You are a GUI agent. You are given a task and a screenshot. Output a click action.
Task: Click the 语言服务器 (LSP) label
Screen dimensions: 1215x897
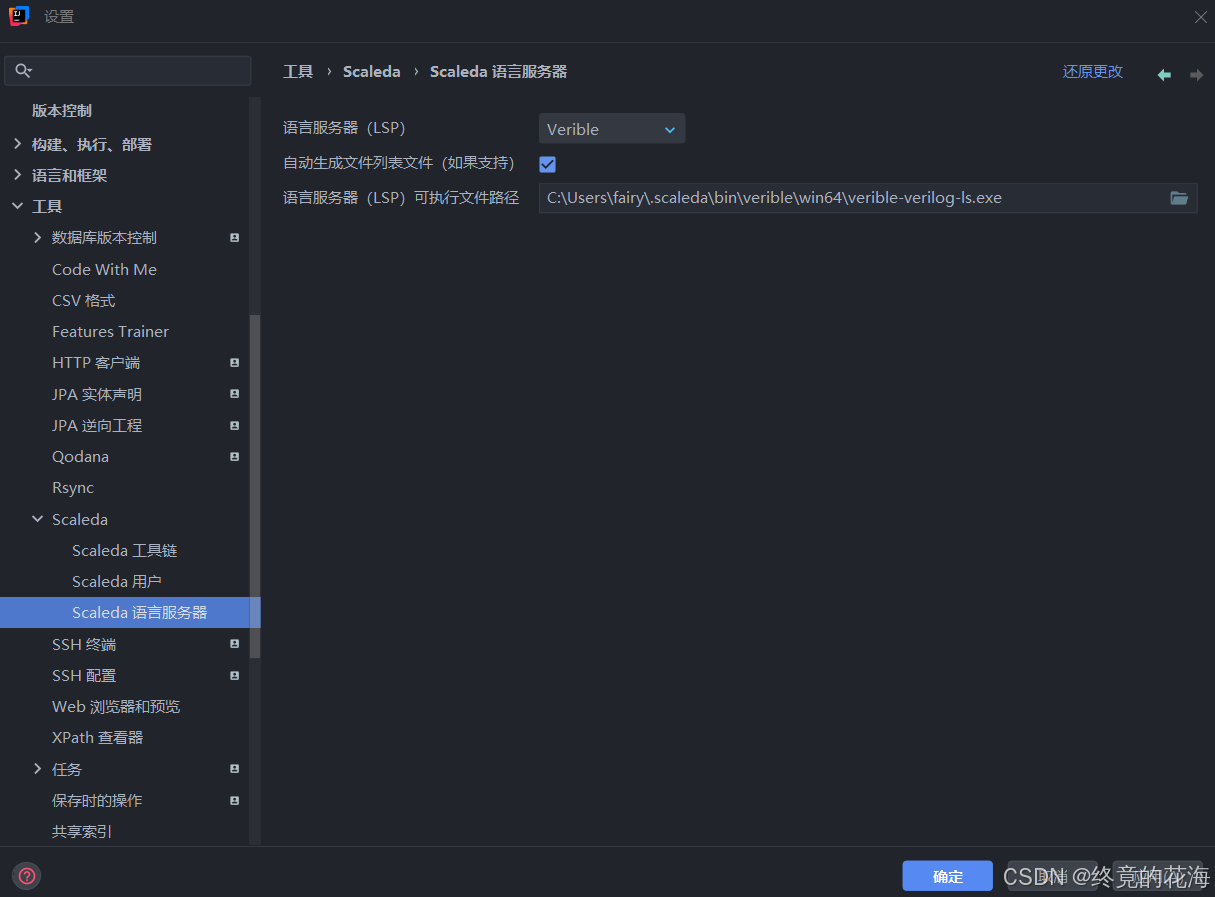(x=344, y=128)
